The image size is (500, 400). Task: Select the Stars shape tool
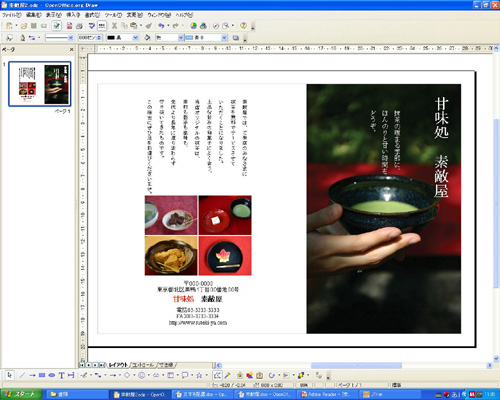[x=199, y=375]
